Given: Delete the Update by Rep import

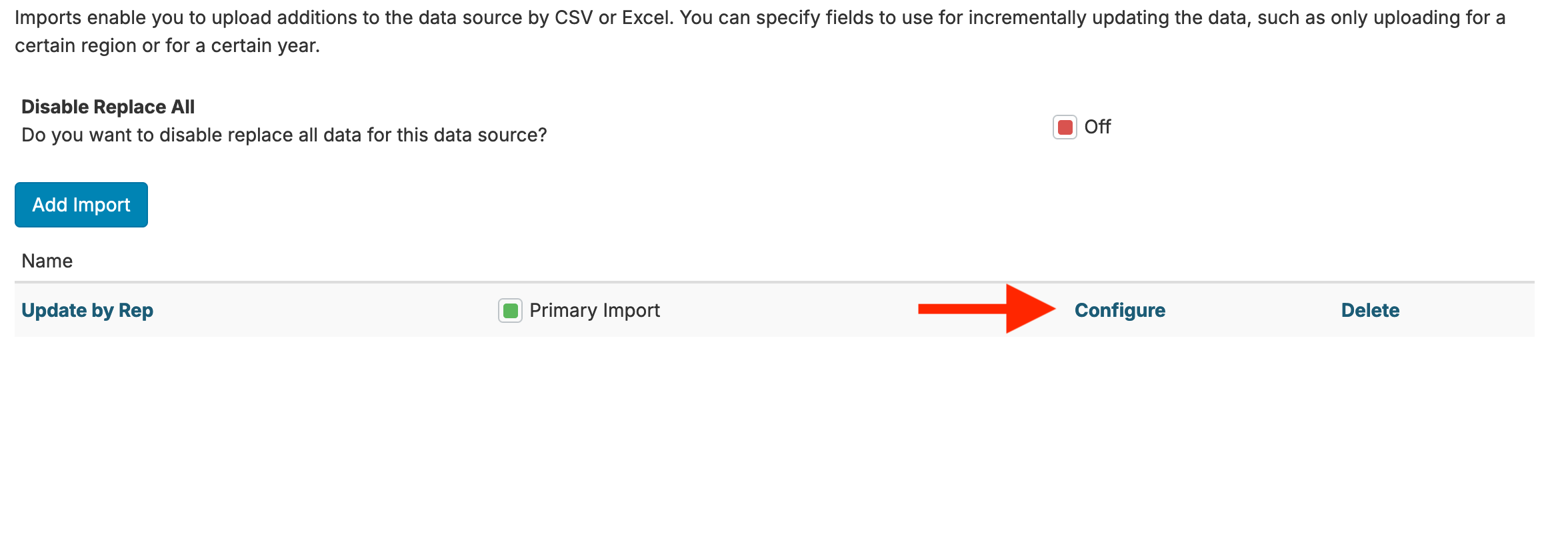Looking at the screenshot, I should 1370,311.
